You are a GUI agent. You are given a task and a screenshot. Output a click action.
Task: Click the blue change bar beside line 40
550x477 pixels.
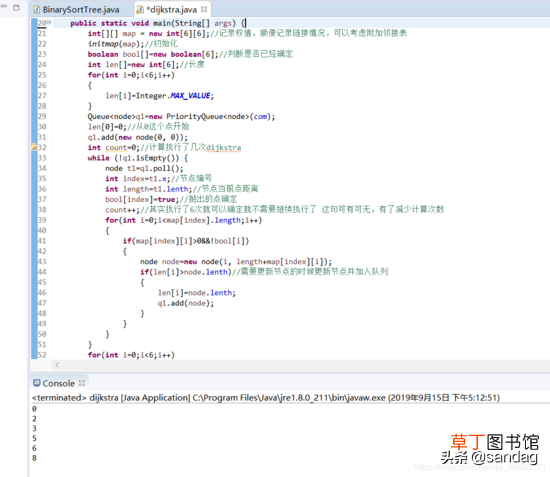(x=34, y=230)
